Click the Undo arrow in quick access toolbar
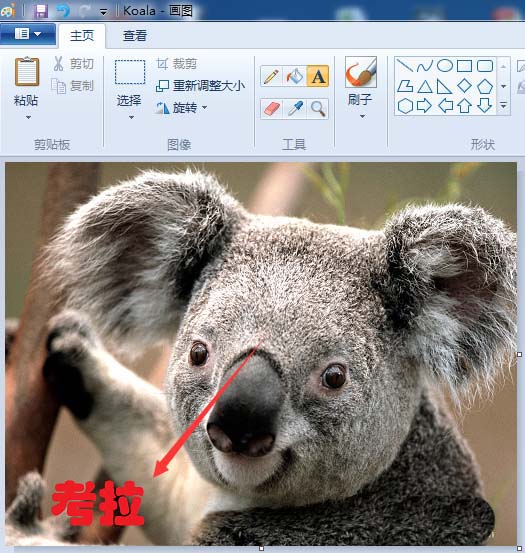 [63, 11]
